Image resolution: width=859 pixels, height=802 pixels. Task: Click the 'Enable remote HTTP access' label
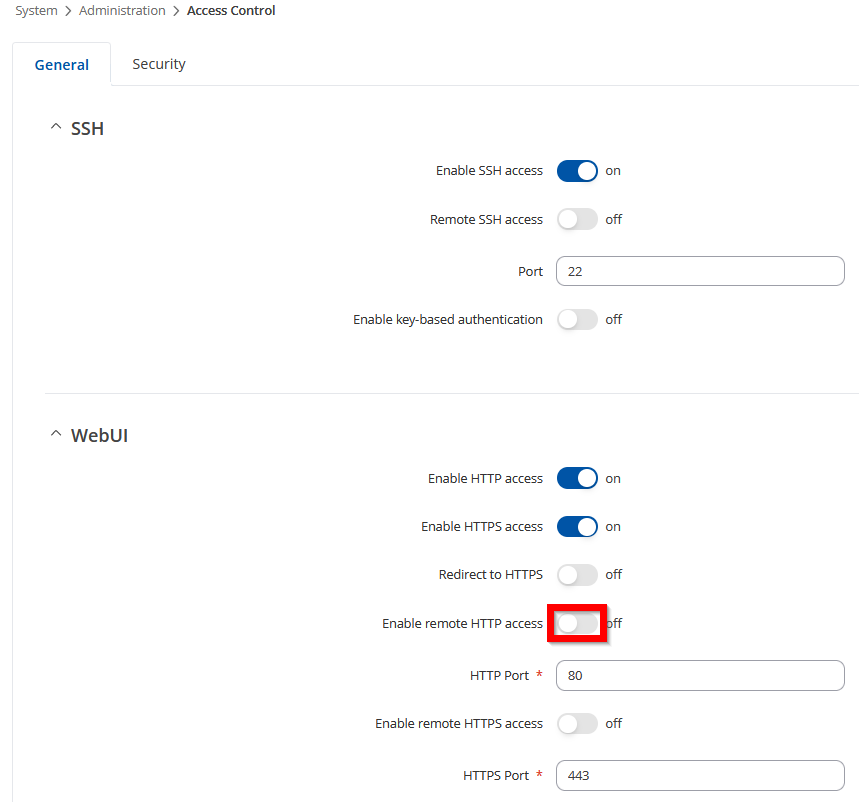[x=462, y=623]
